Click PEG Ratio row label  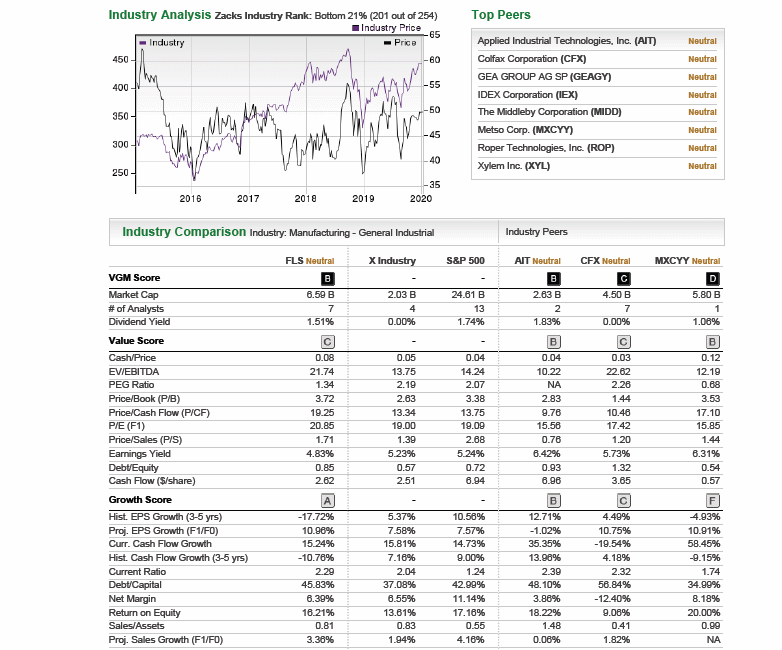131,385
